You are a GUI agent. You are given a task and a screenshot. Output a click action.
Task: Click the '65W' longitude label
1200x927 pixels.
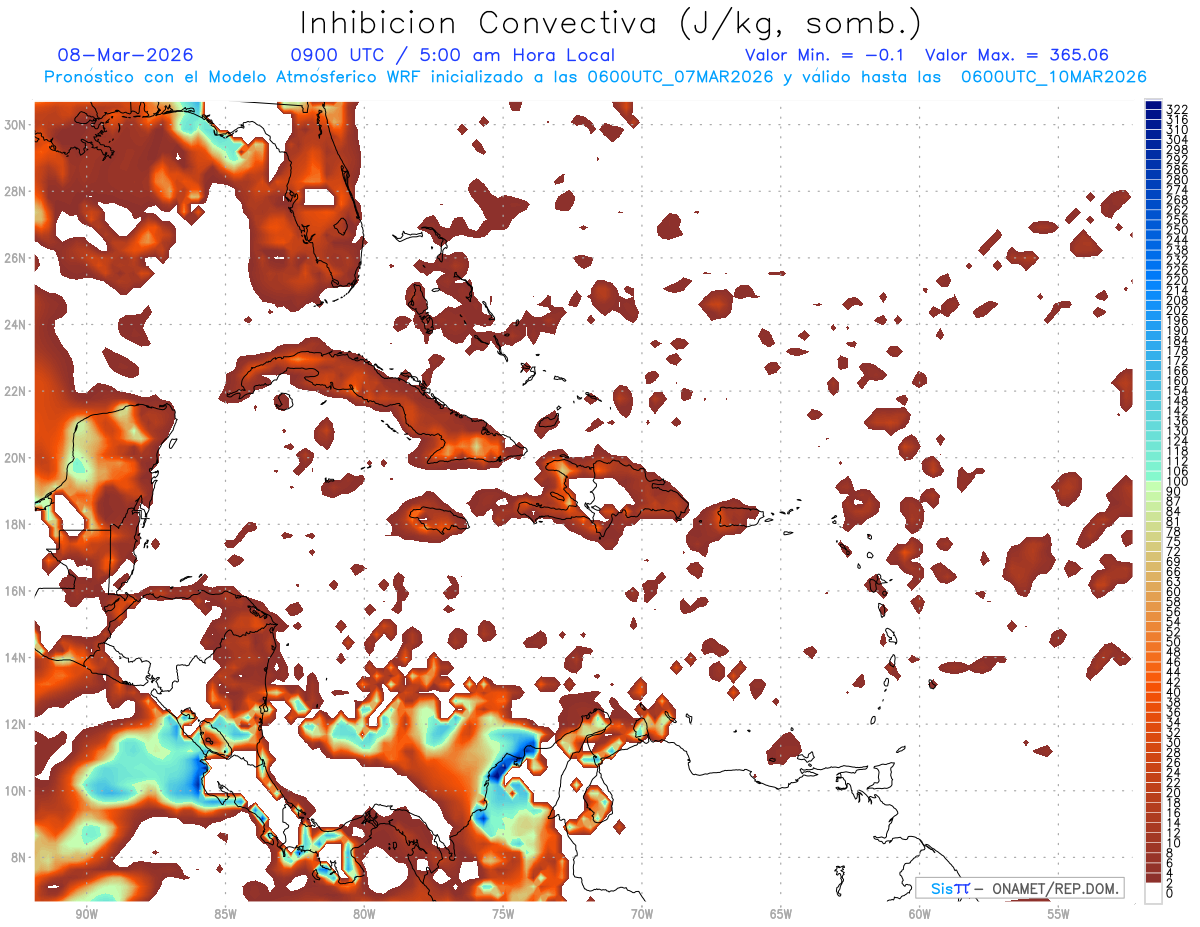(x=781, y=914)
